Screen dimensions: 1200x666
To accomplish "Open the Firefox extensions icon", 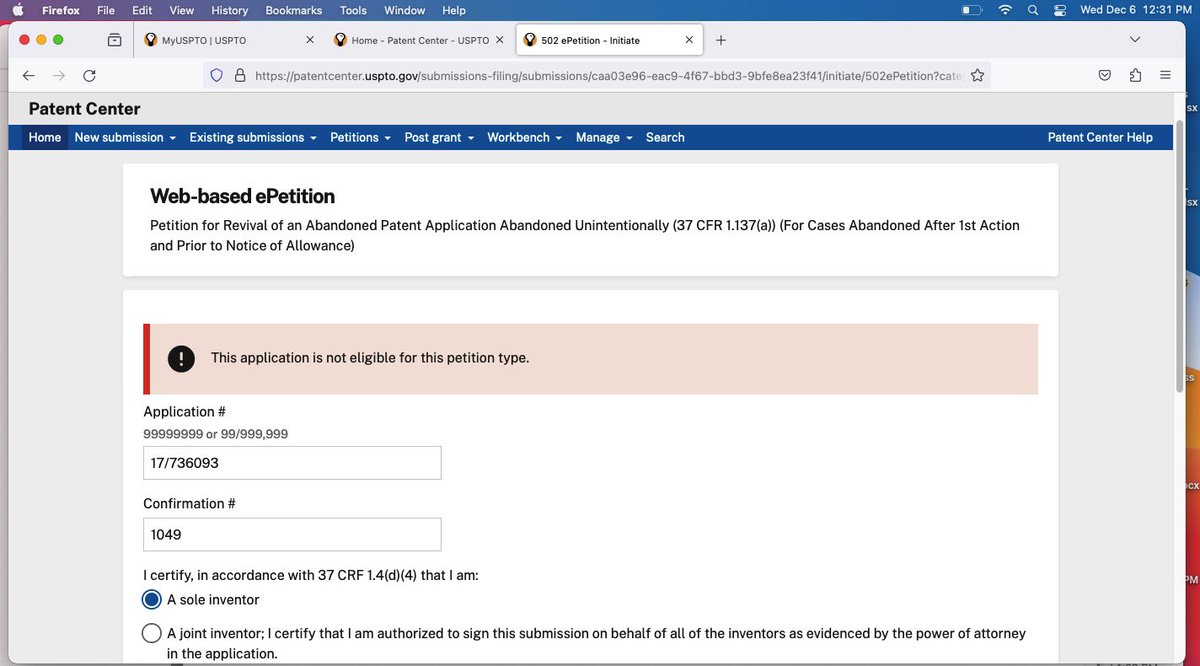I will (1135, 75).
